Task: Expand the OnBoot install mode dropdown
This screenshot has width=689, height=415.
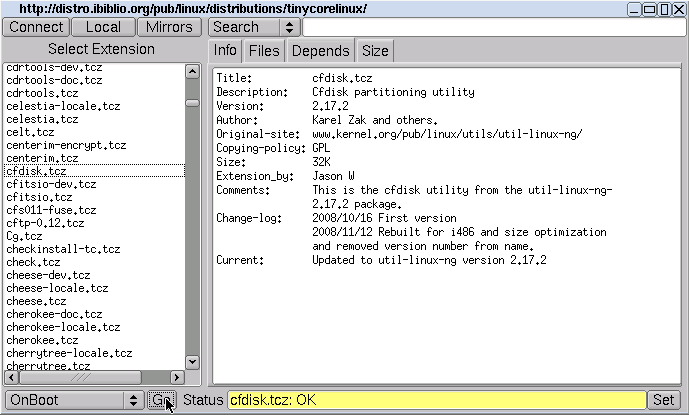Action: point(74,400)
